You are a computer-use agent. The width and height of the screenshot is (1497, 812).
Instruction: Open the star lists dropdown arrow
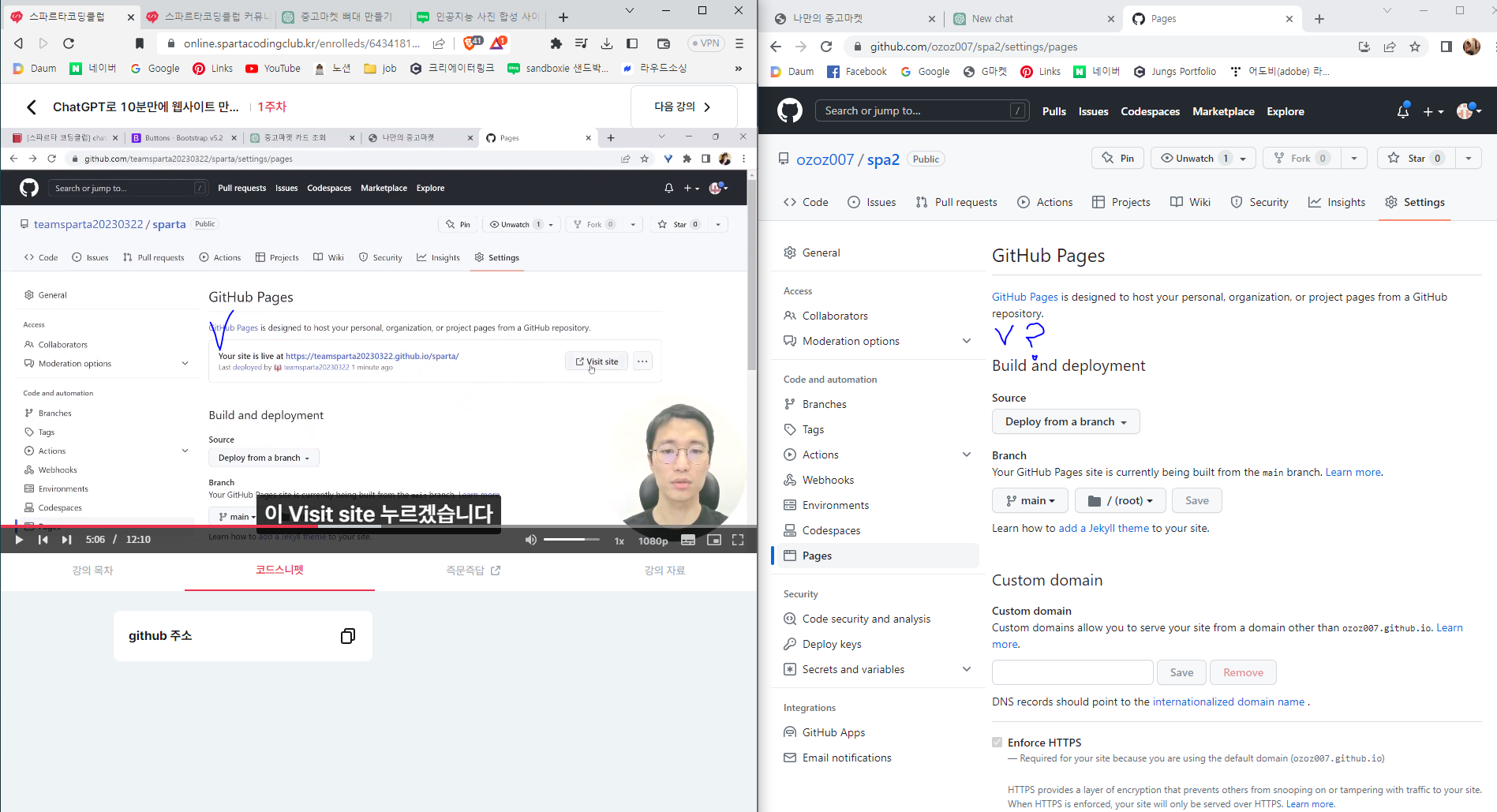(1468, 159)
